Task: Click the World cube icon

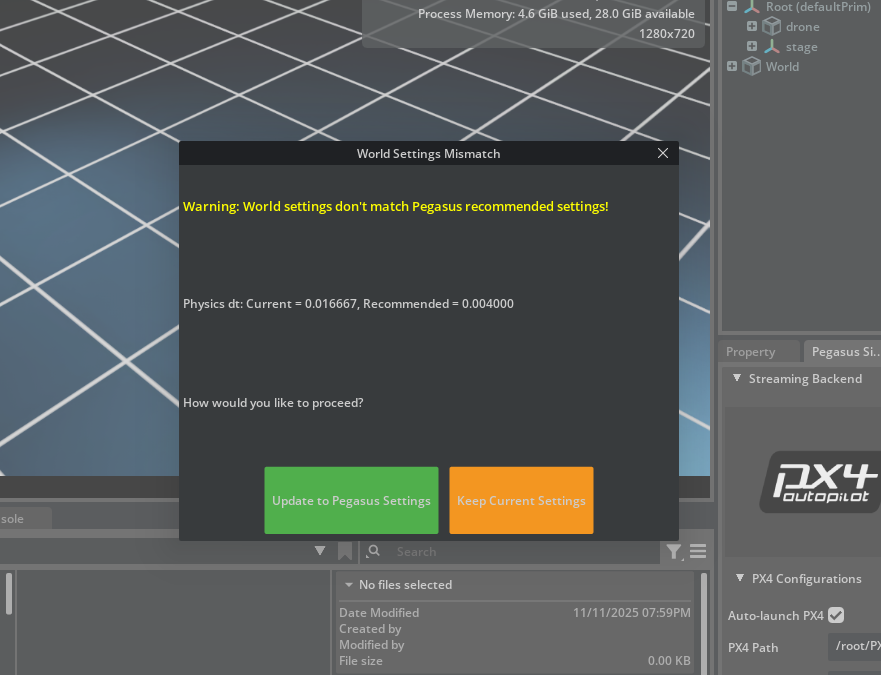Action: [x=752, y=67]
